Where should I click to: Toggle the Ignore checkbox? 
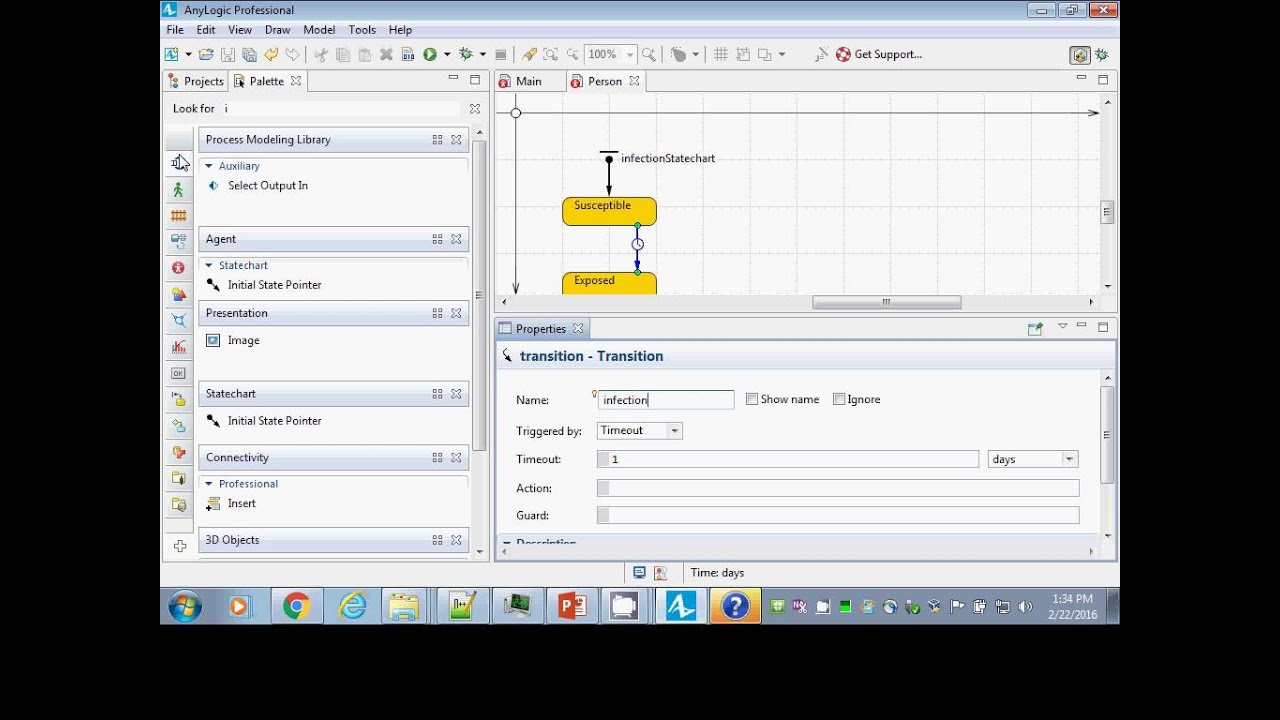pyautogui.click(x=839, y=399)
